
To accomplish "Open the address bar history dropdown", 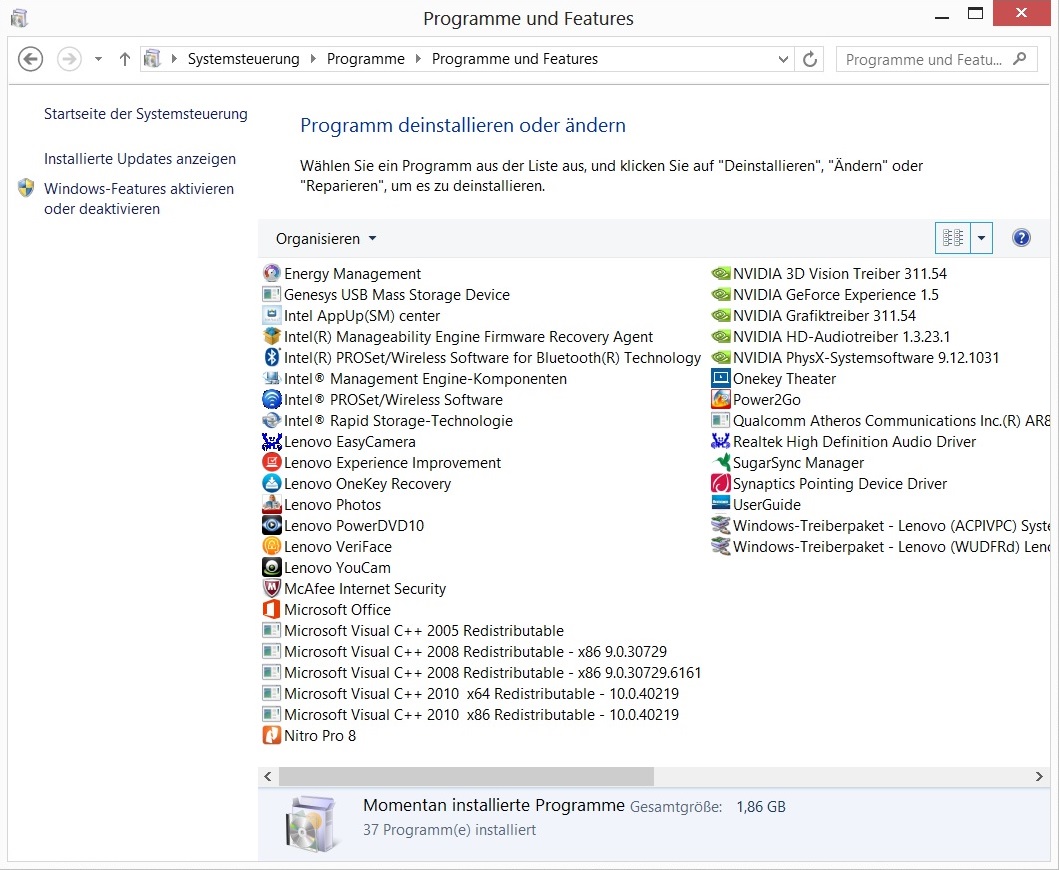I will 783,59.
